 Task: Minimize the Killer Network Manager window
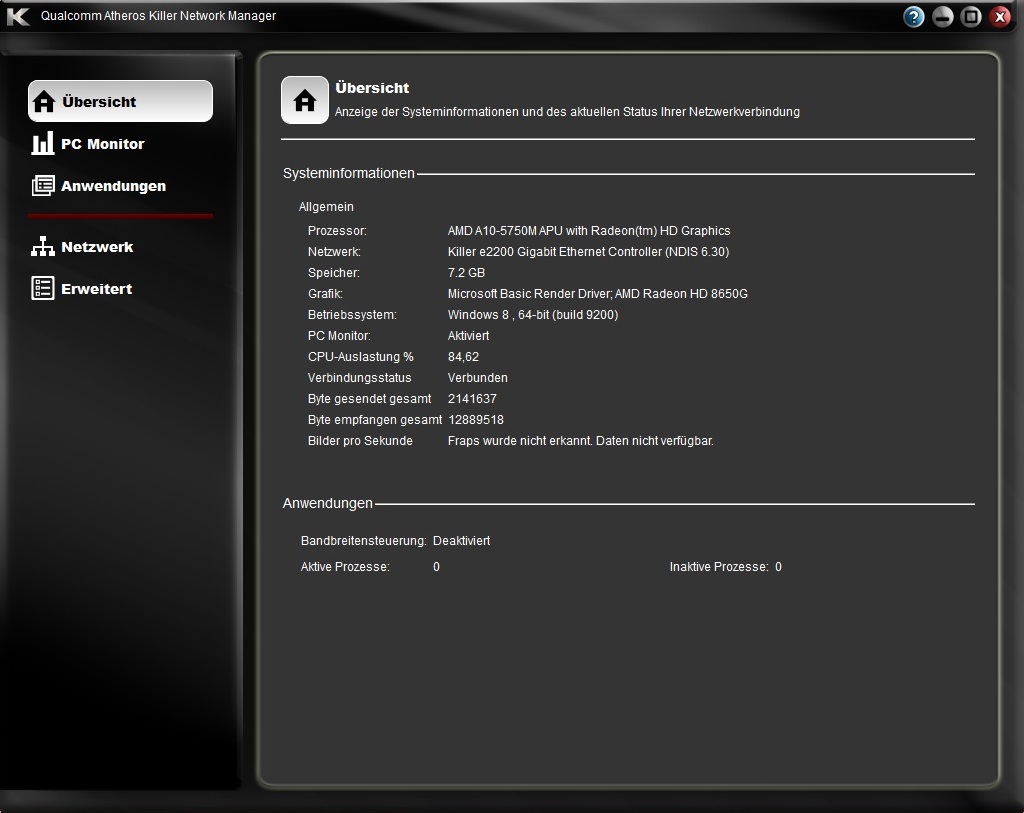coord(942,17)
